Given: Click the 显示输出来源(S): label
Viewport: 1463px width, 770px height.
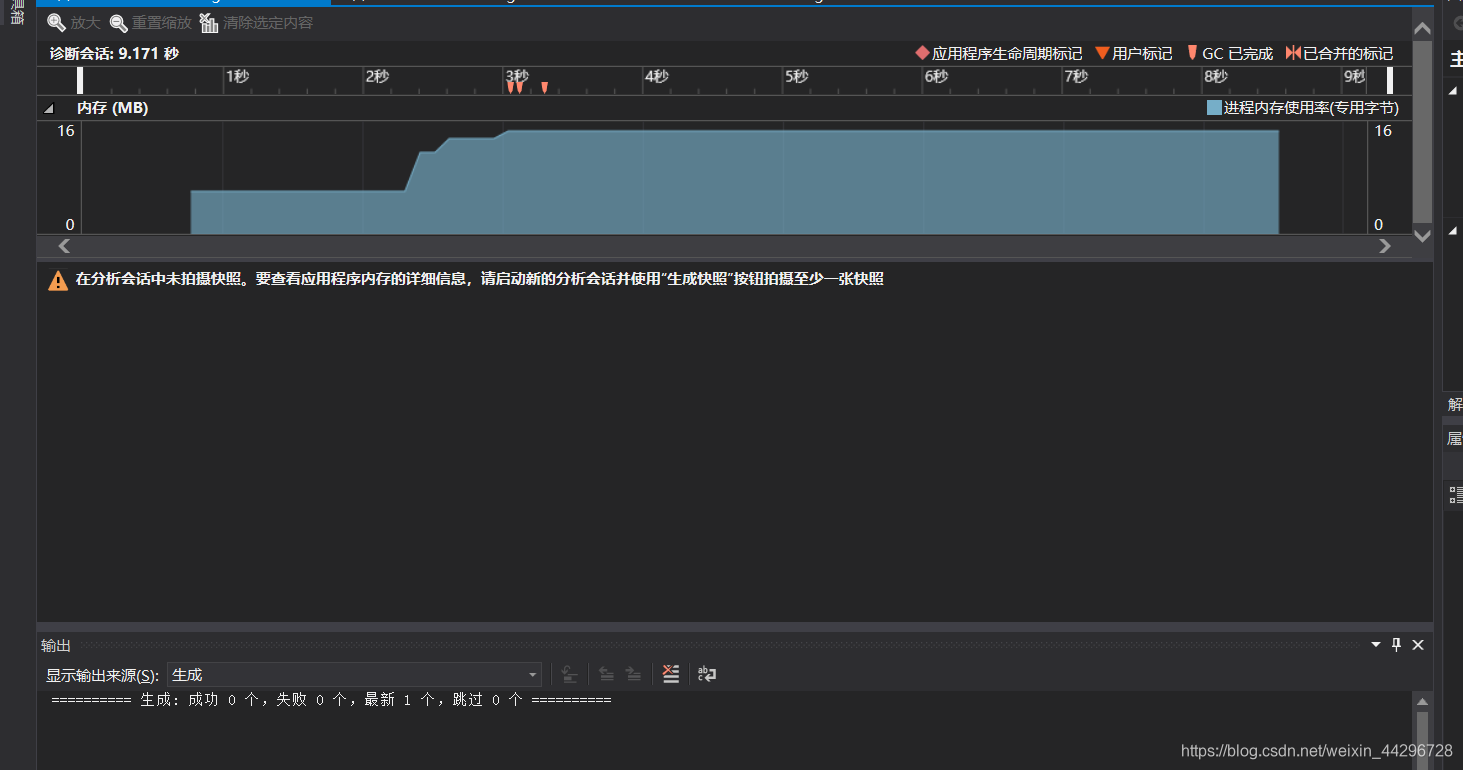Looking at the screenshot, I should 102,675.
